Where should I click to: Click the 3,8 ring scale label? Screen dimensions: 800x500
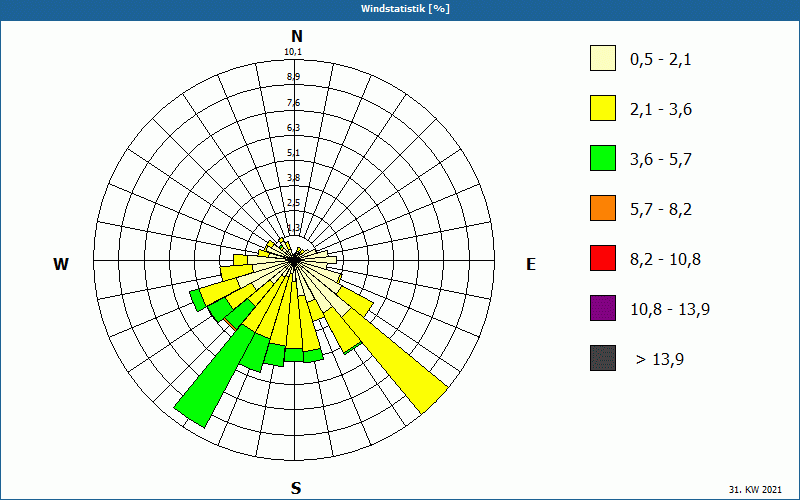[x=293, y=178]
